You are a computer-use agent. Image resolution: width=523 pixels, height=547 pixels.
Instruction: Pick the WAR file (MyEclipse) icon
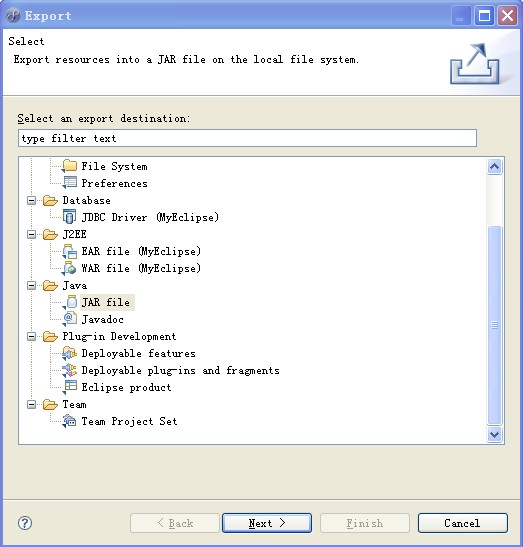click(x=70, y=268)
